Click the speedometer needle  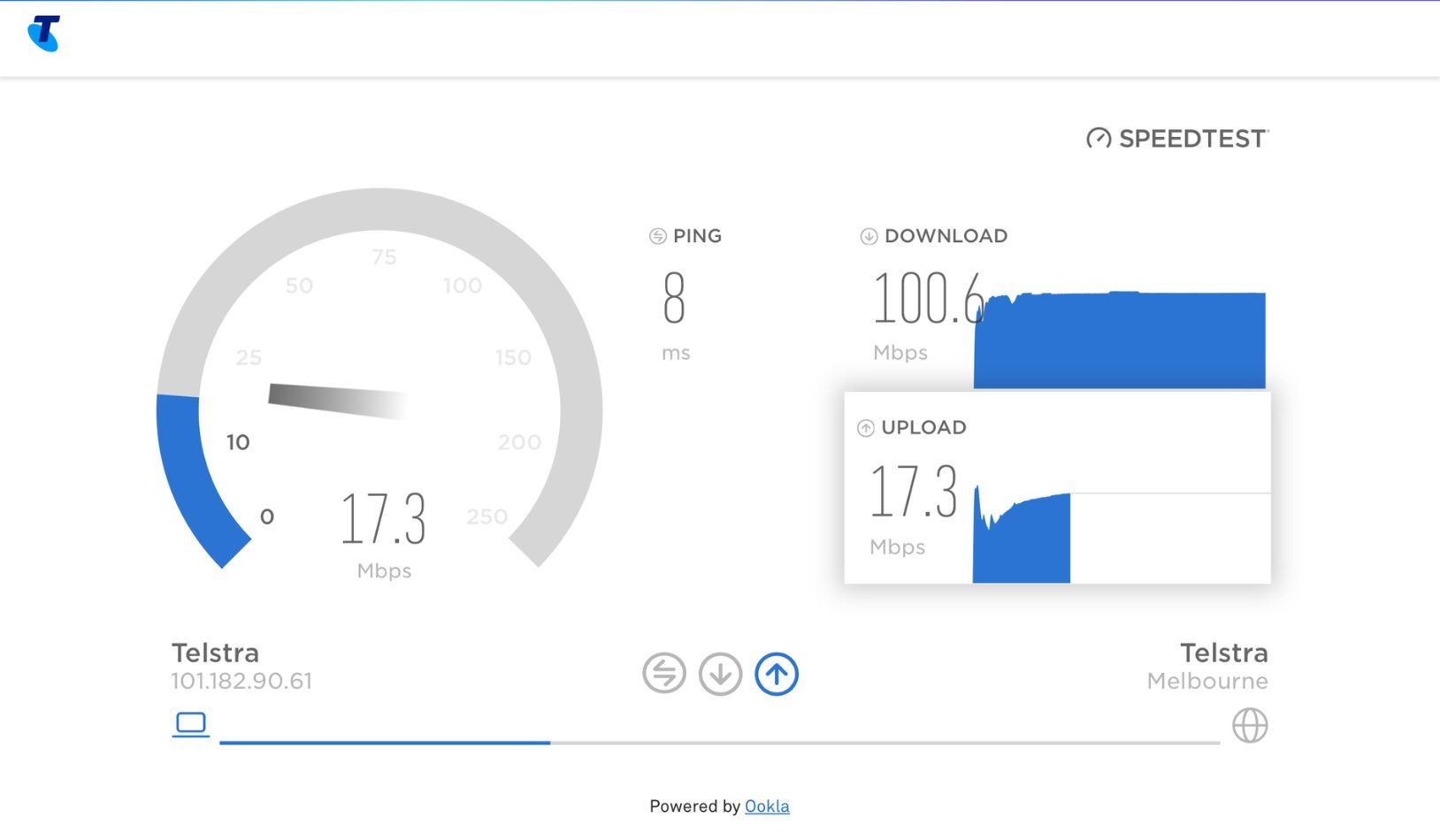337,401
